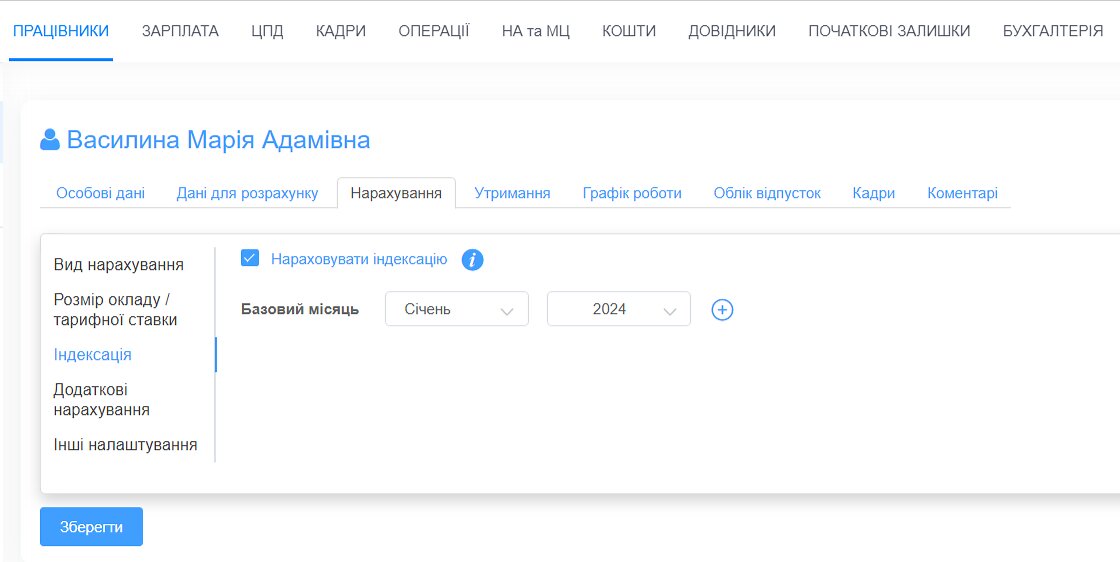1120x562 pixels.
Task: Select the ОПЕРАЦІЇ menu item
Action: tap(434, 31)
